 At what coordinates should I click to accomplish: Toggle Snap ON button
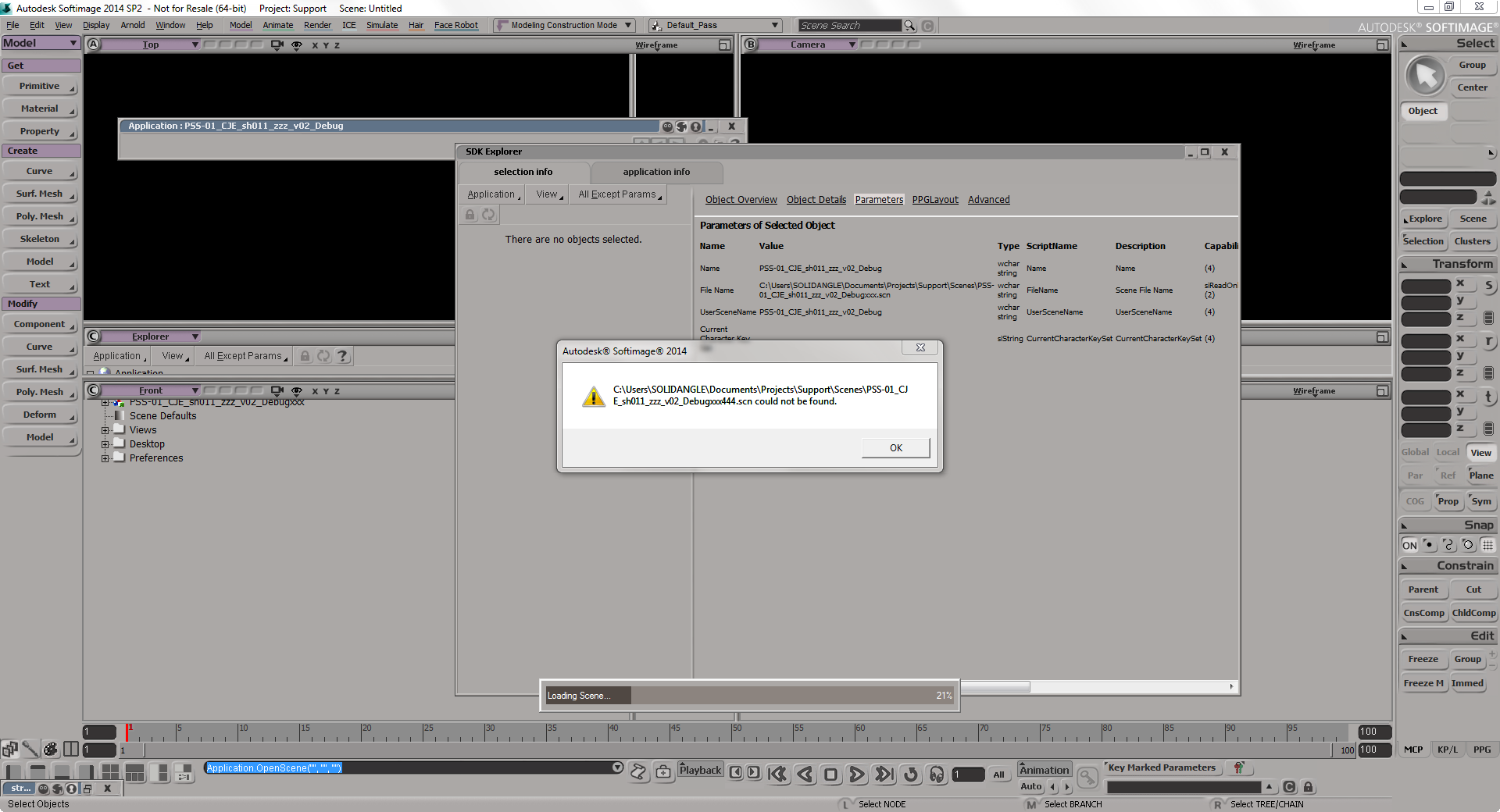coord(1409,545)
